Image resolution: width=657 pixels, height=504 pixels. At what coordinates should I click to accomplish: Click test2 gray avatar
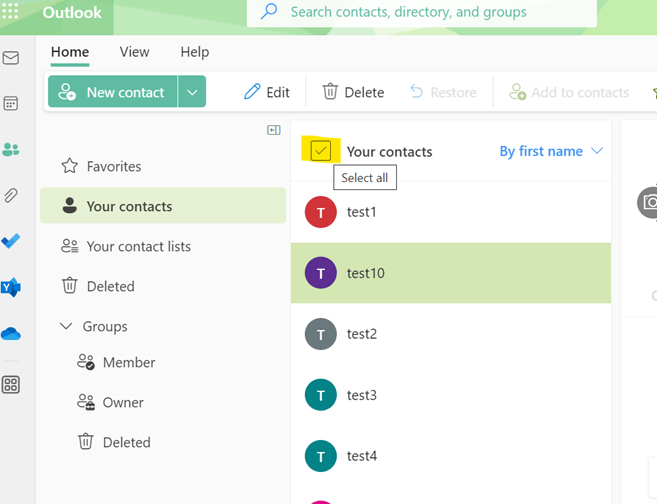(x=321, y=334)
